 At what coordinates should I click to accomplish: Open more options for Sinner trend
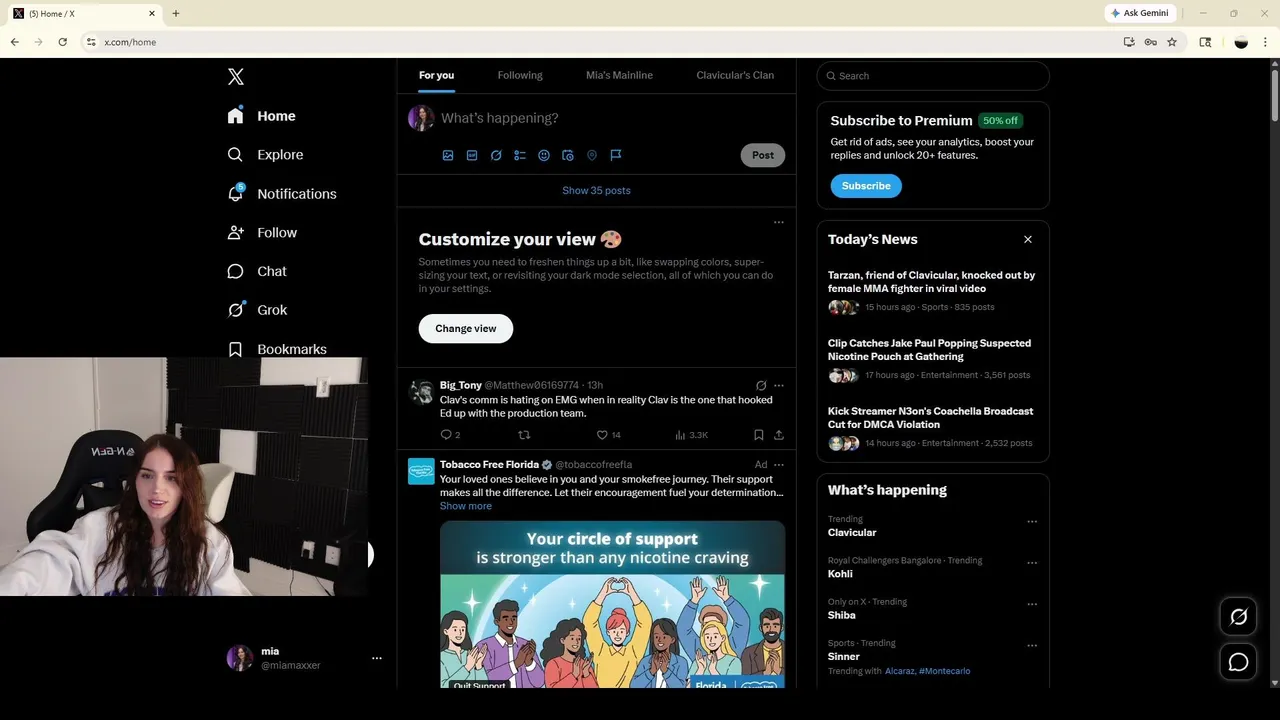click(1032, 646)
